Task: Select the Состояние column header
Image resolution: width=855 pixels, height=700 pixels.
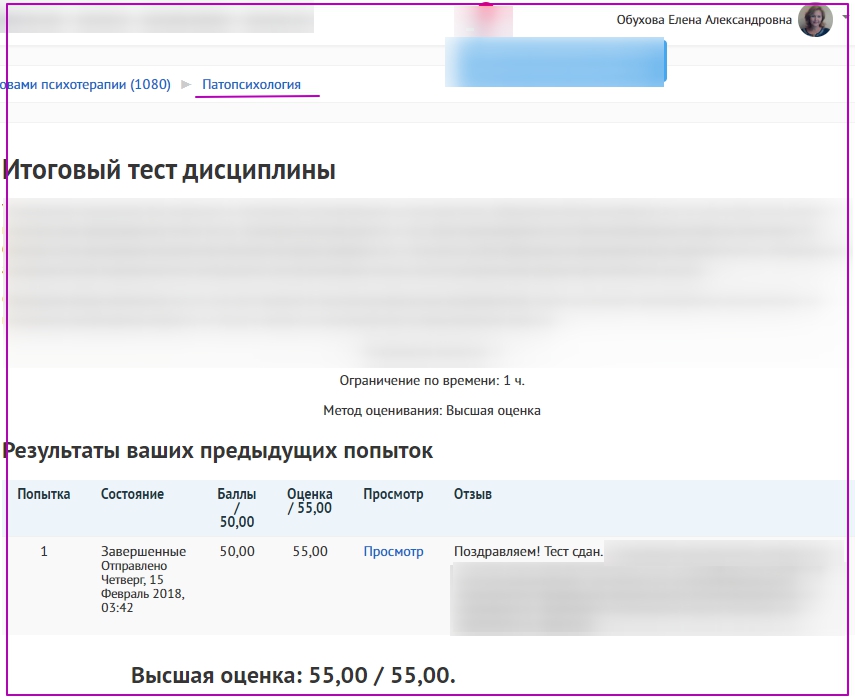Action: tap(132, 495)
